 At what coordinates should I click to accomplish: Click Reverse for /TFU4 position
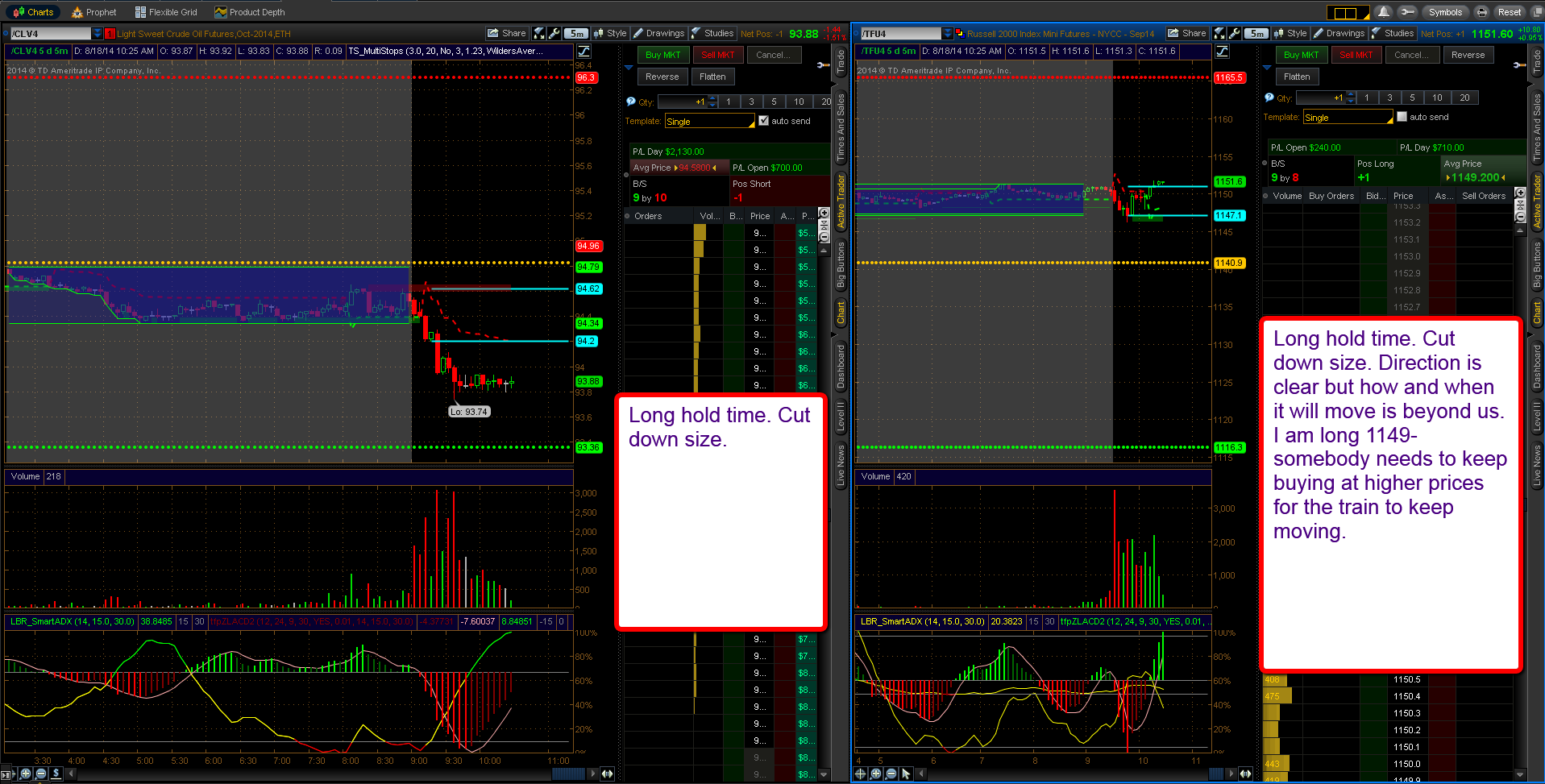1468,55
